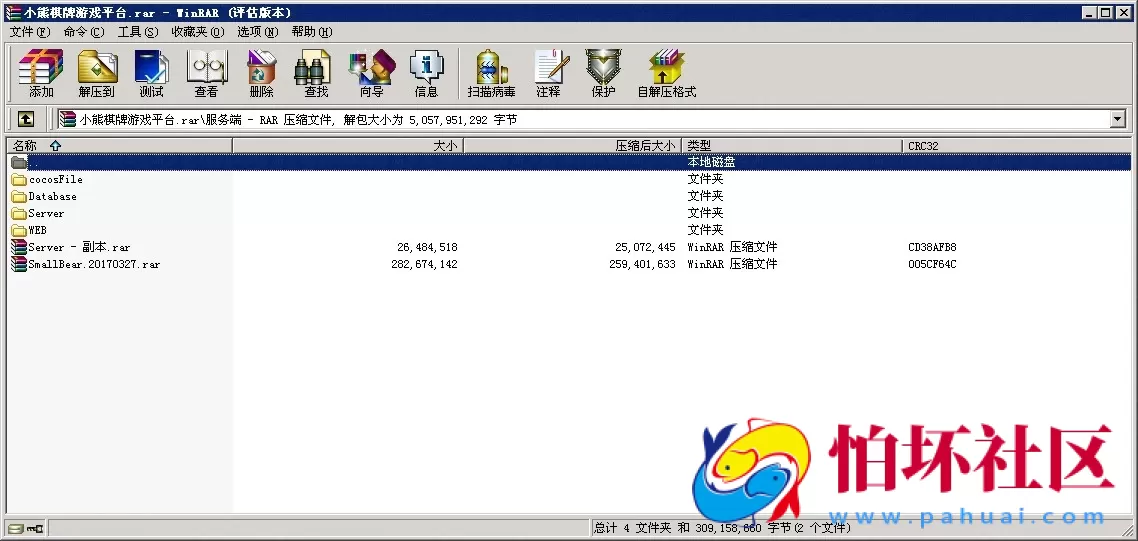Viewport: 1138px width, 541px height.
Task: Click the Scan Virus (扫描病毒) icon
Action: (x=491, y=73)
